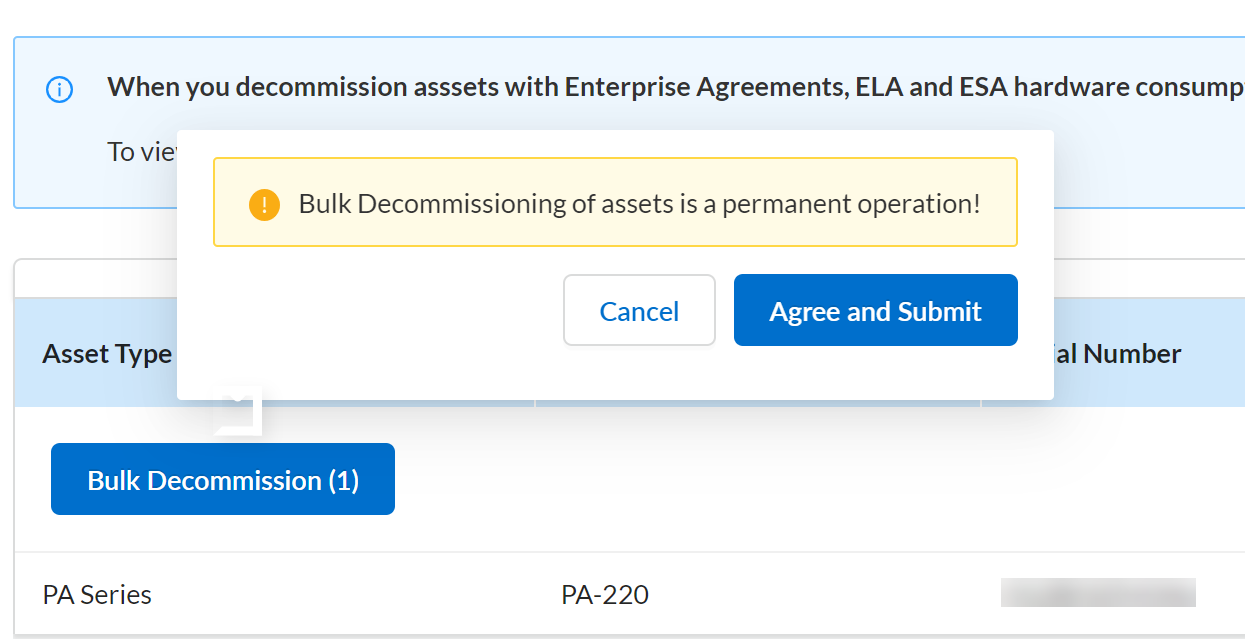The image size is (1245, 639).
Task: Cancel the bulk decommission dialog
Action: point(639,311)
